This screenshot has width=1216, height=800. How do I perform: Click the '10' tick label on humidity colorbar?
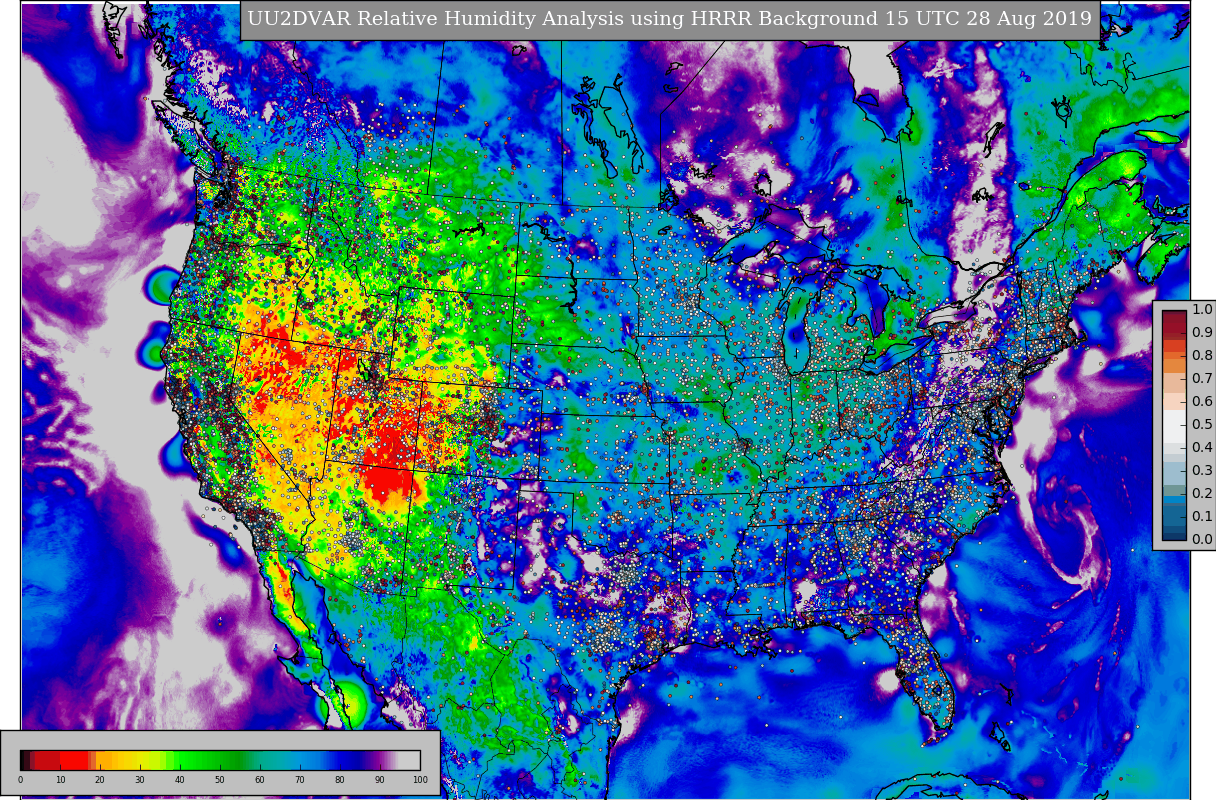60,779
